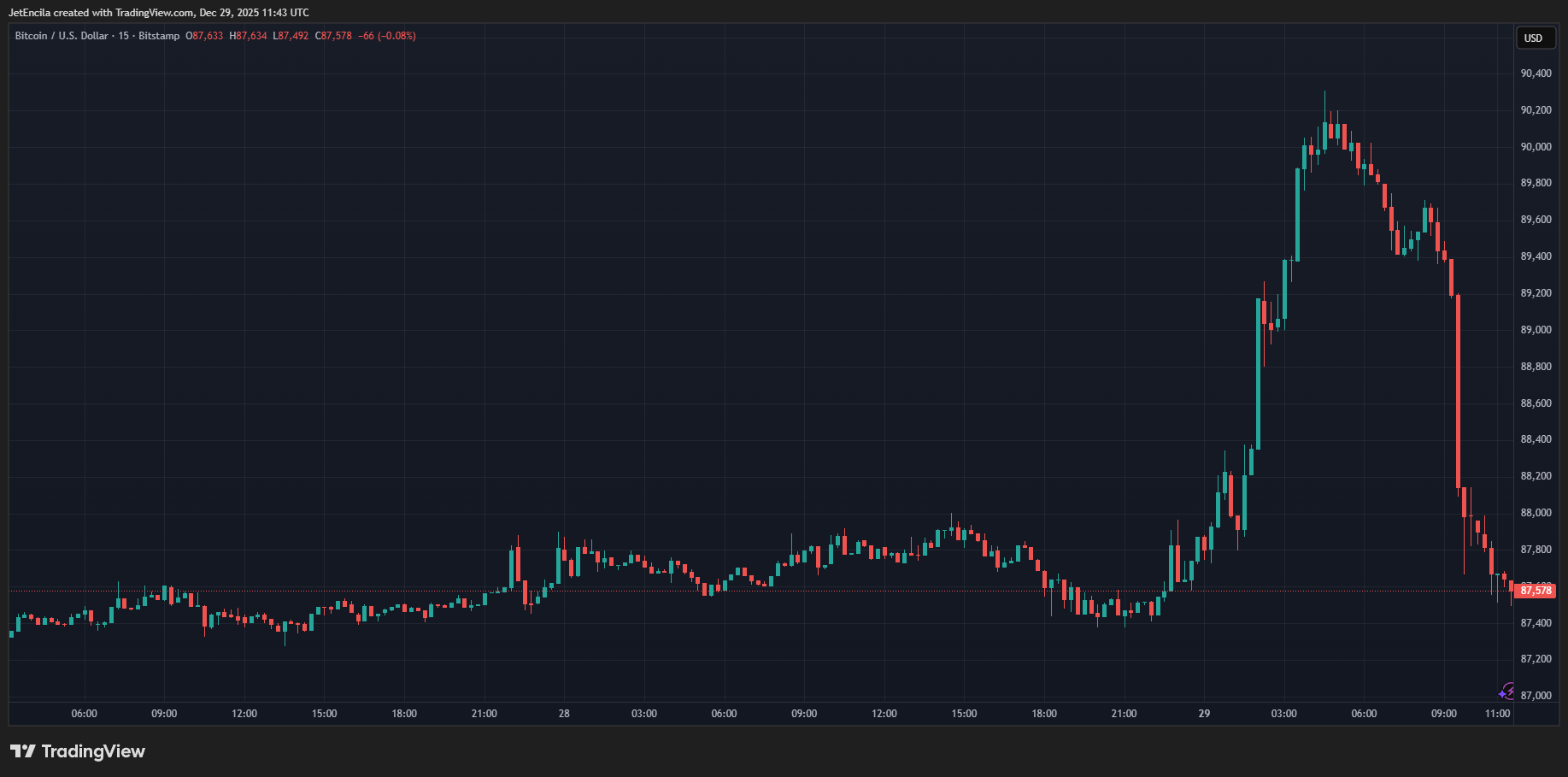This screenshot has width=1568, height=777.
Task: Click the purple lightning icon above the price axis bottom
Action: click(1506, 691)
